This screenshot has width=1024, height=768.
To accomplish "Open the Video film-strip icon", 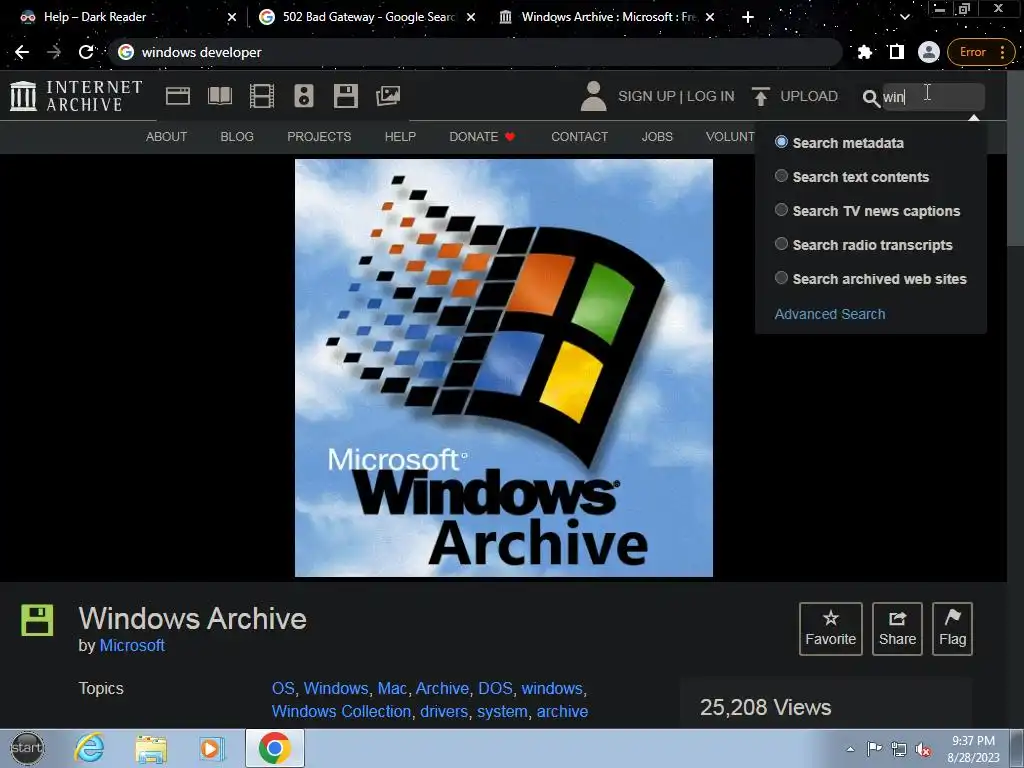I will point(262,96).
